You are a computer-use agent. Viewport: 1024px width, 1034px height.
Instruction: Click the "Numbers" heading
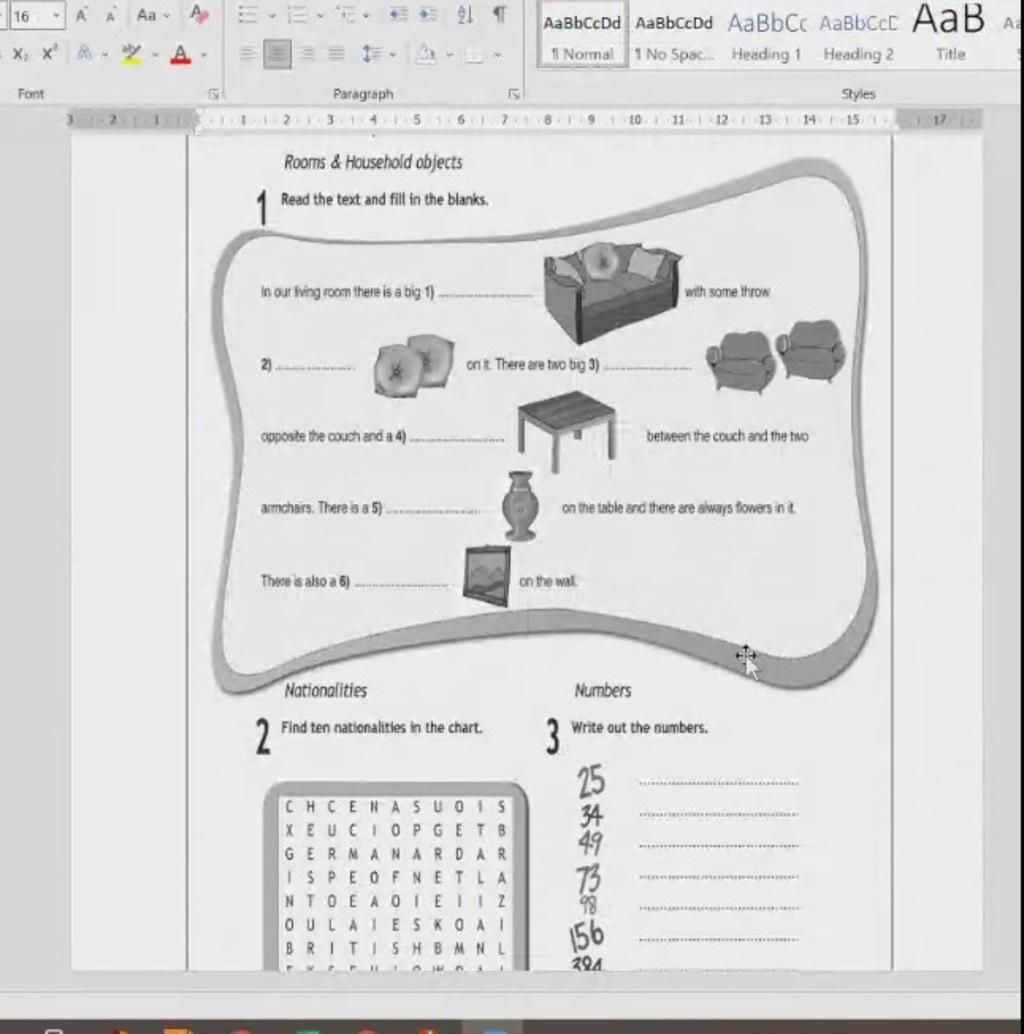click(x=603, y=690)
